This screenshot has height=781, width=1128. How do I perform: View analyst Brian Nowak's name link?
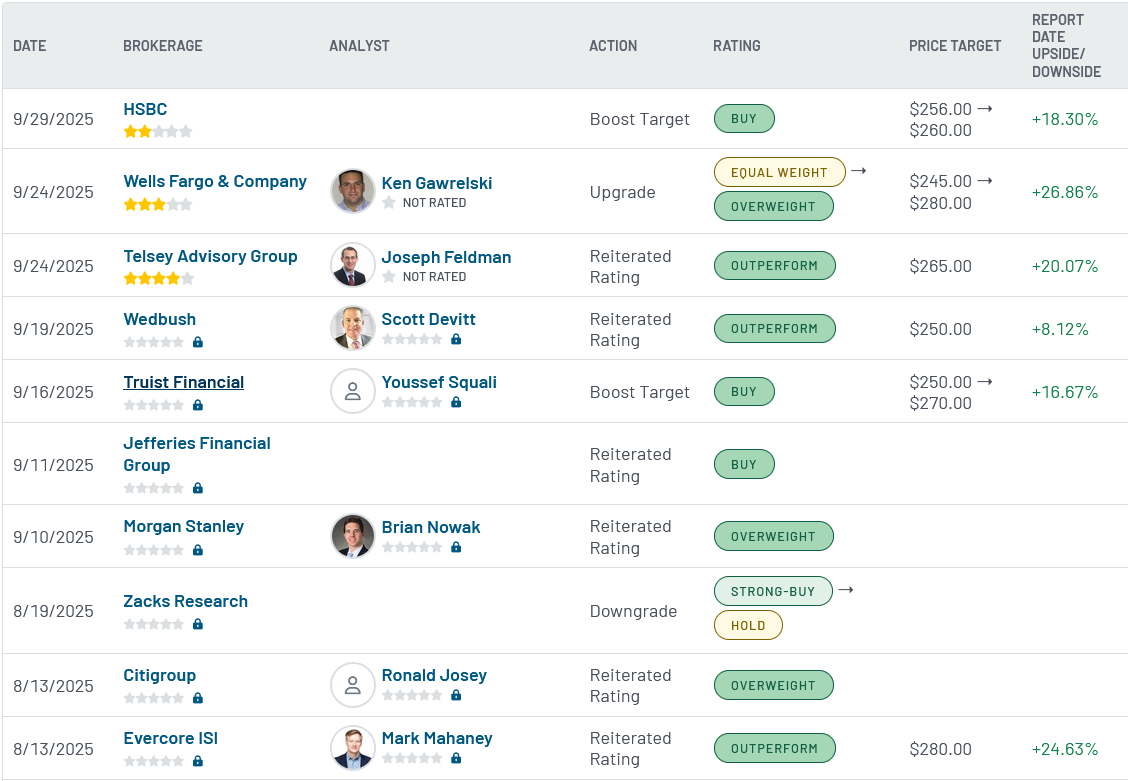[431, 527]
